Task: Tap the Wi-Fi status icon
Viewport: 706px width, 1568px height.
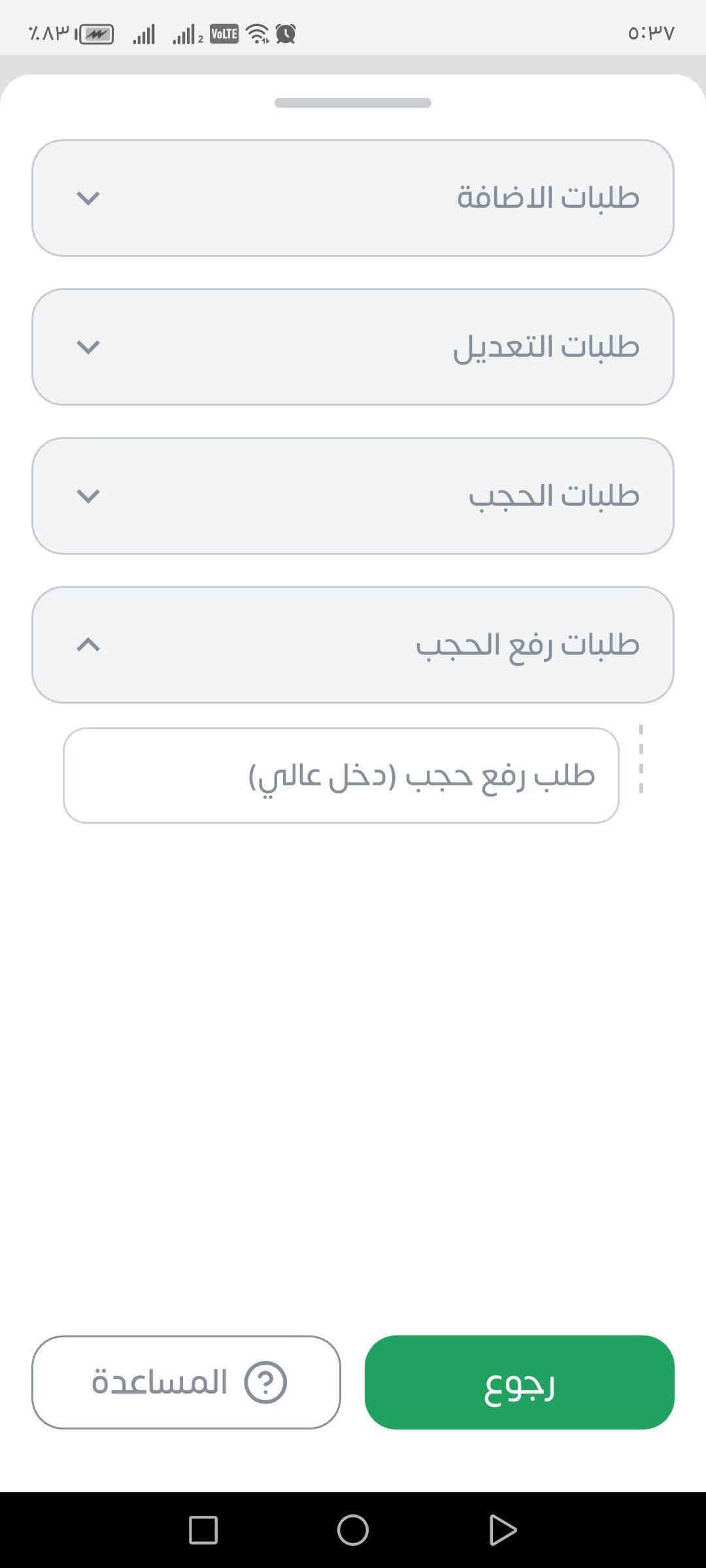Action: point(258,33)
